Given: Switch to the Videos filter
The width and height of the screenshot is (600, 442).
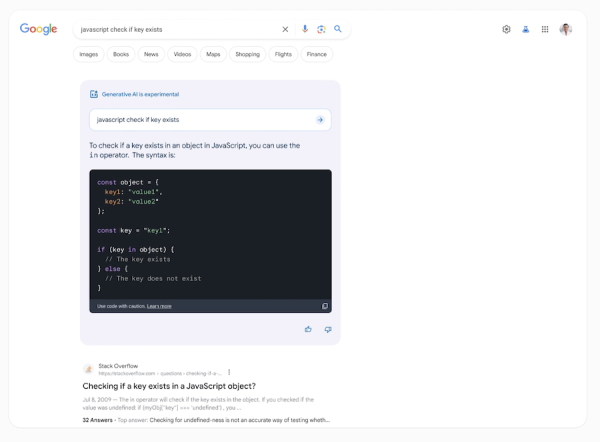Looking at the screenshot, I should (182, 54).
